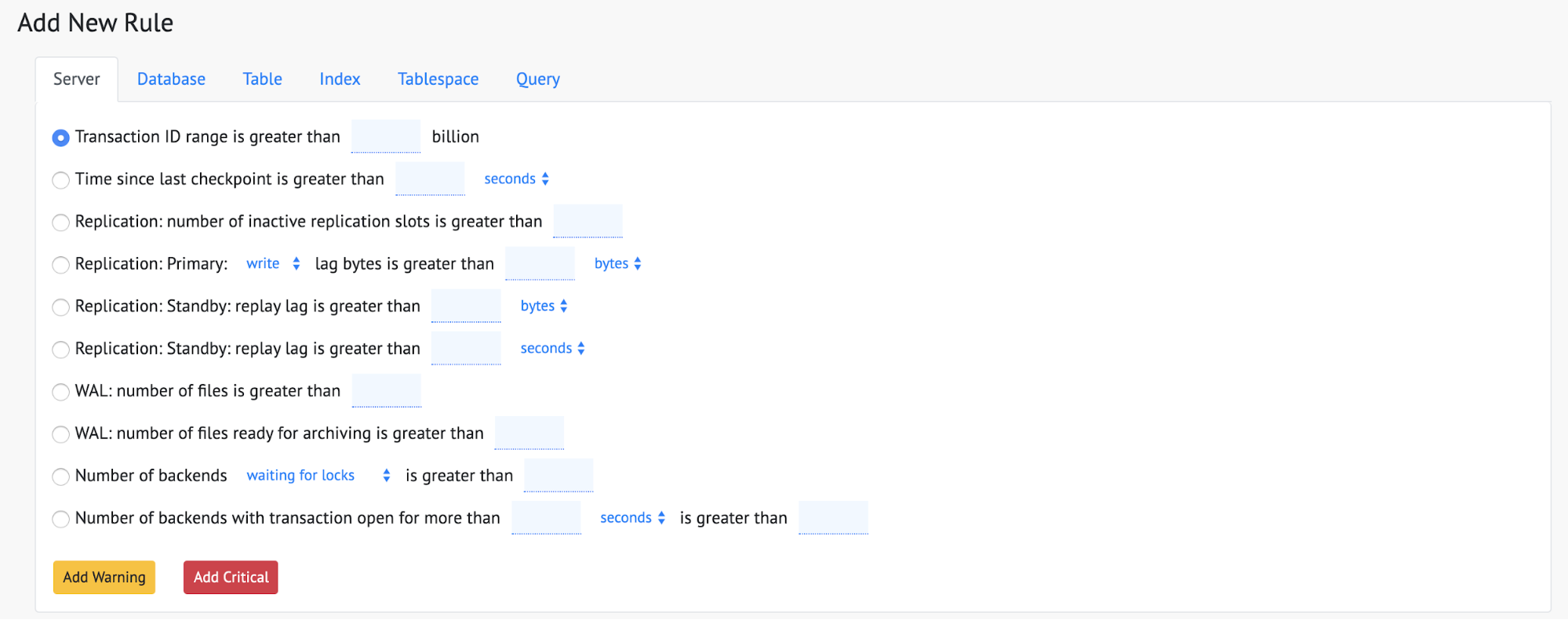Open bytes unit dropdown for Standby replay lag
The width and height of the screenshot is (1568, 620).
click(544, 306)
